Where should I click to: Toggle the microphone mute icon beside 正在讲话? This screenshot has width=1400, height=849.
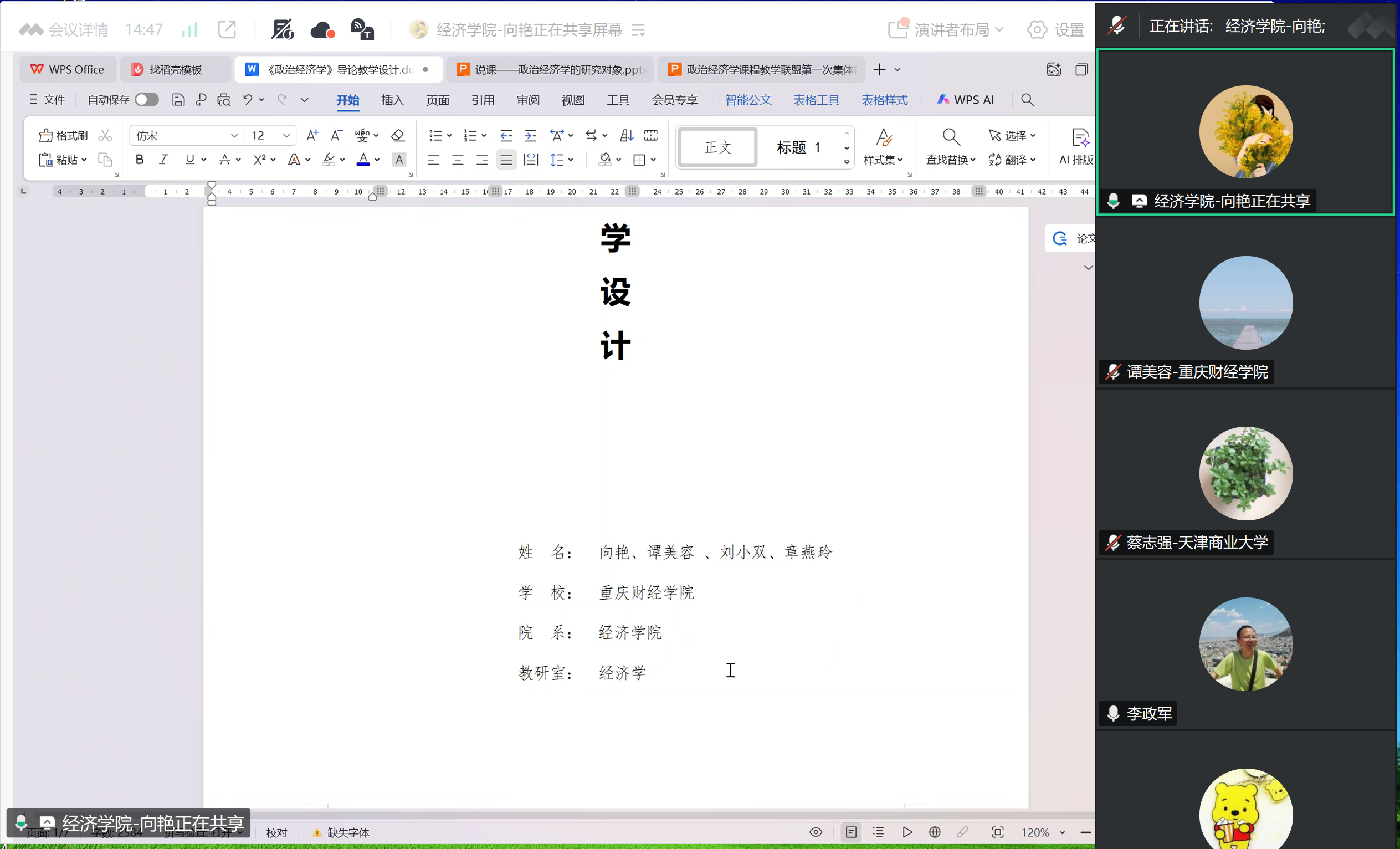1117,25
